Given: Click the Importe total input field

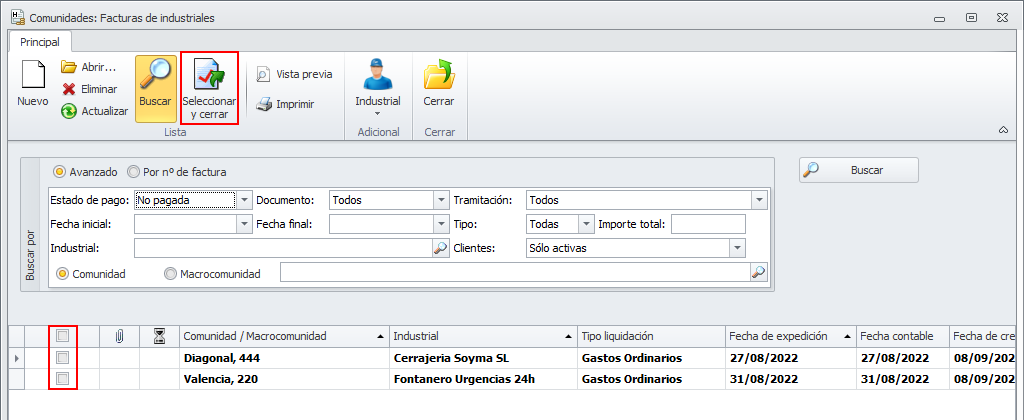Looking at the screenshot, I should [708, 224].
